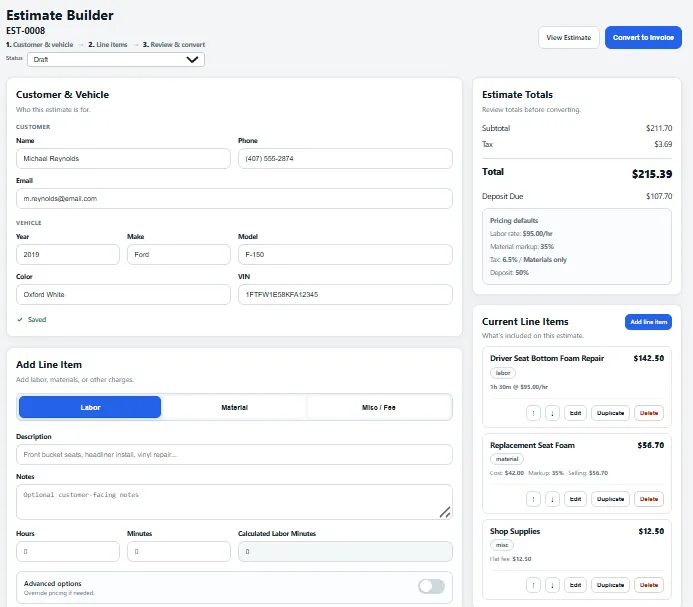The image size is (693, 607).
Task: Focus the Minutes input
Action: (x=179, y=552)
